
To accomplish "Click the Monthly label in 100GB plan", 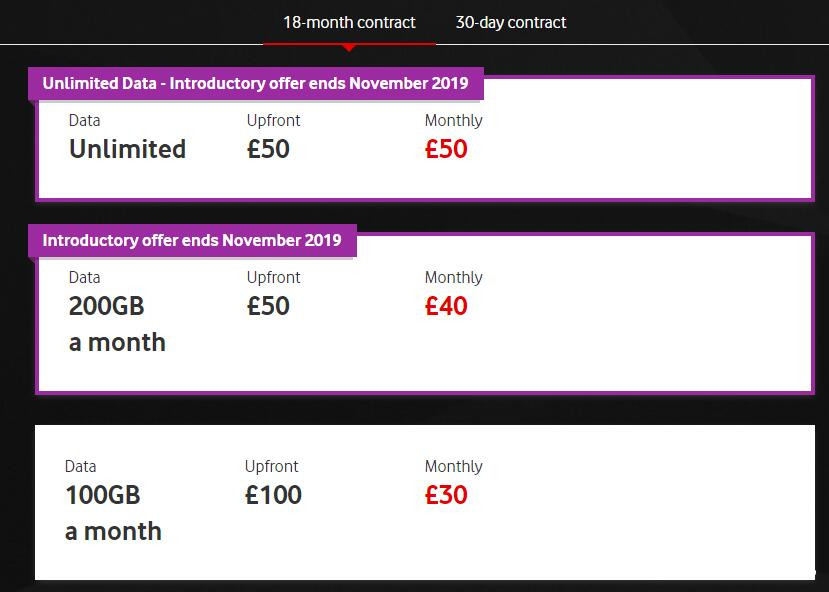I will [453, 466].
